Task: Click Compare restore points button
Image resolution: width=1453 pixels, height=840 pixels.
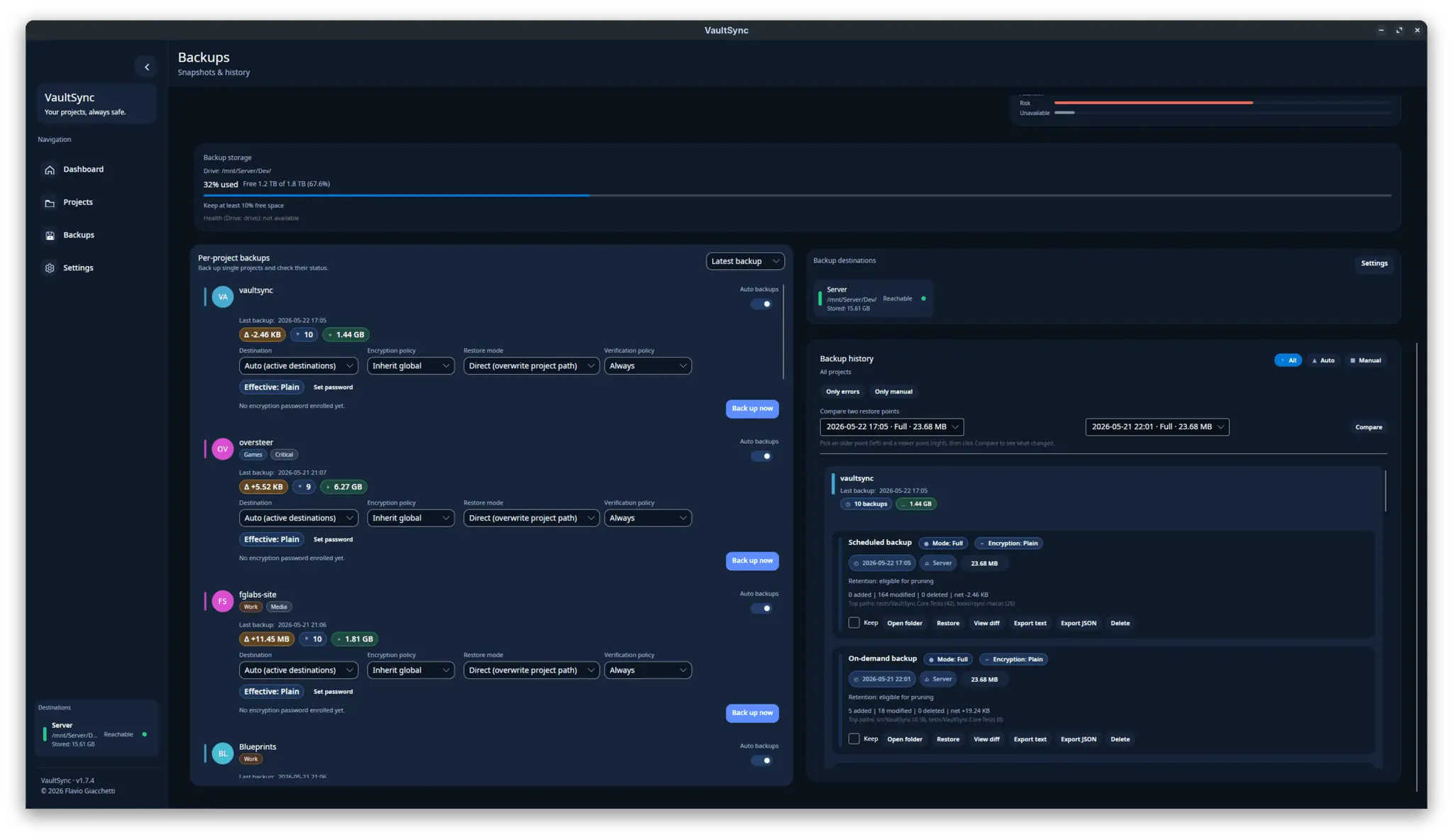Action: (1369, 427)
